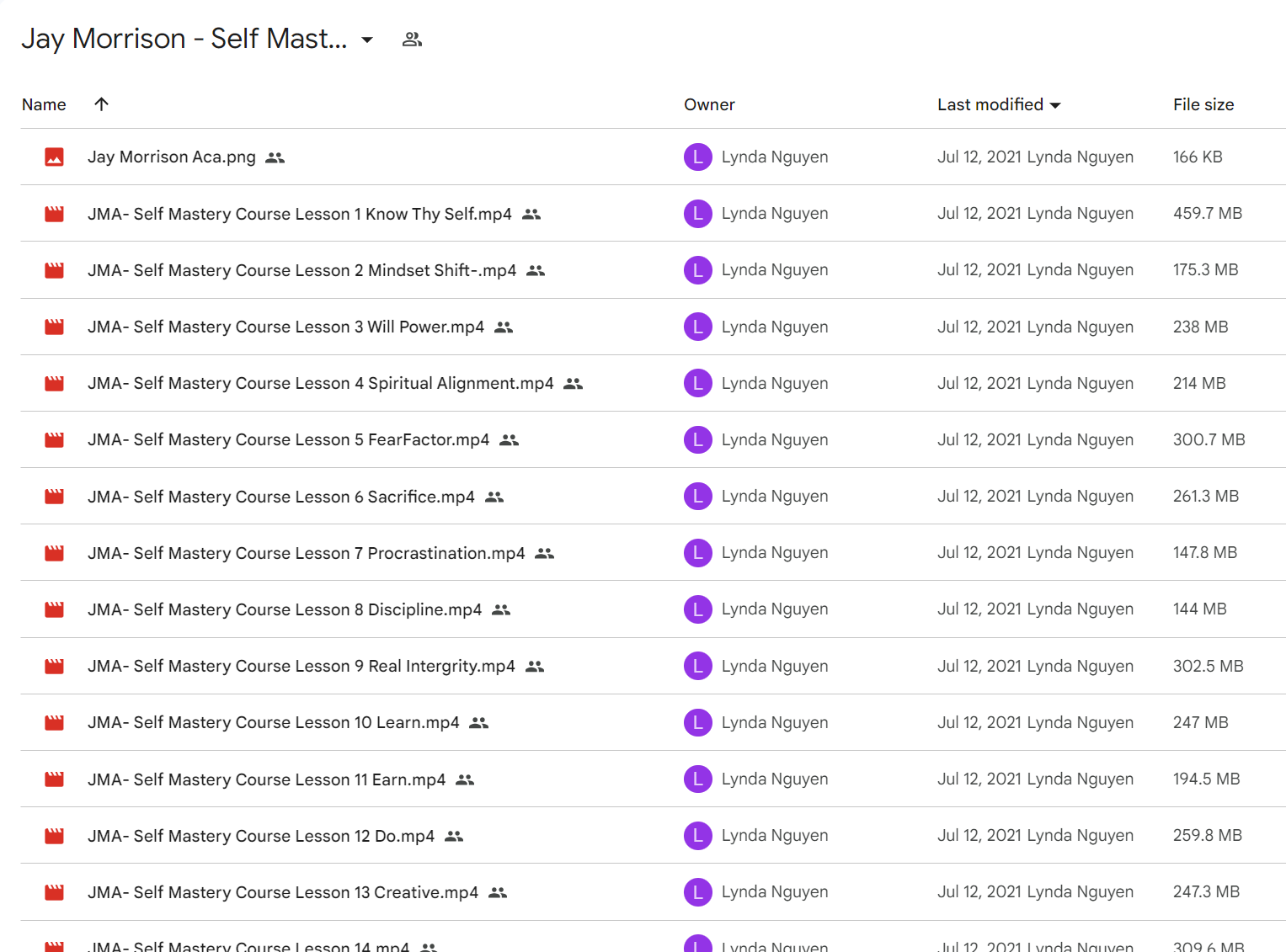The height and width of the screenshot is (952, 1286).
Task: Click the shared icon beside Lesson 8 Discipline
Action: point(501,609)
